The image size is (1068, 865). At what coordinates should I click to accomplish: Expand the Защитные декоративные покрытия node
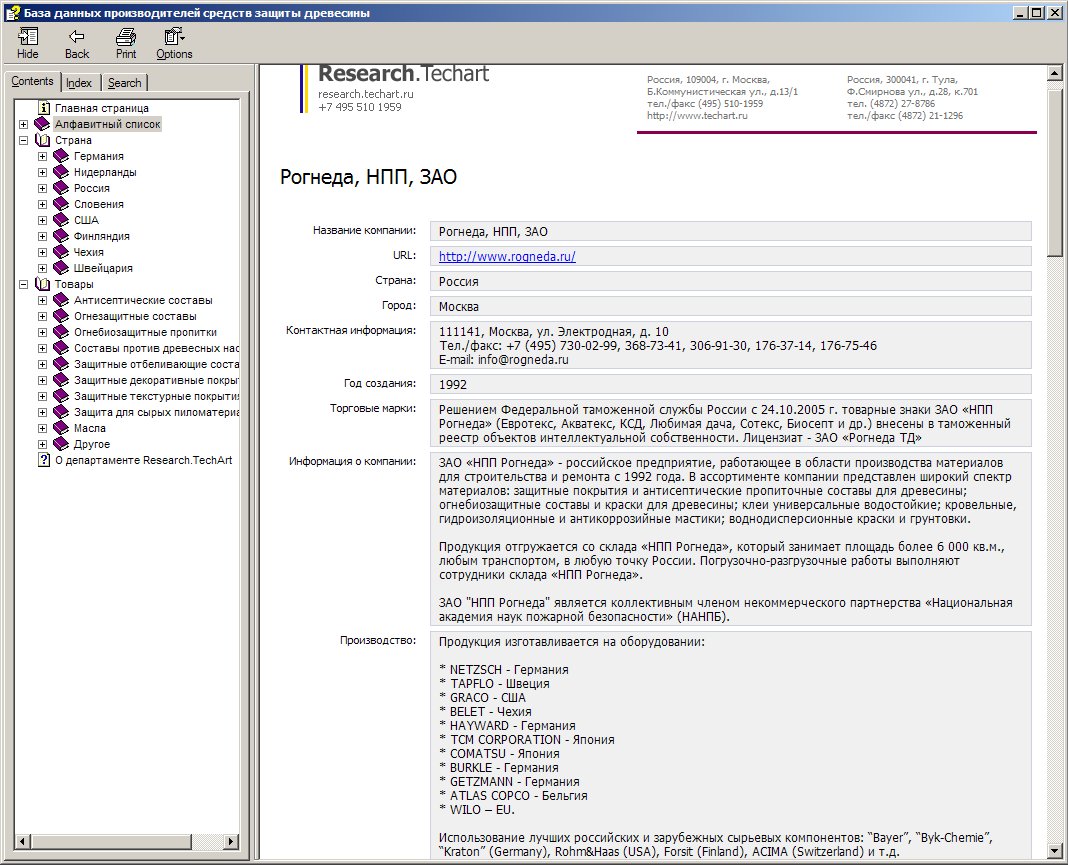click(42, 380)
